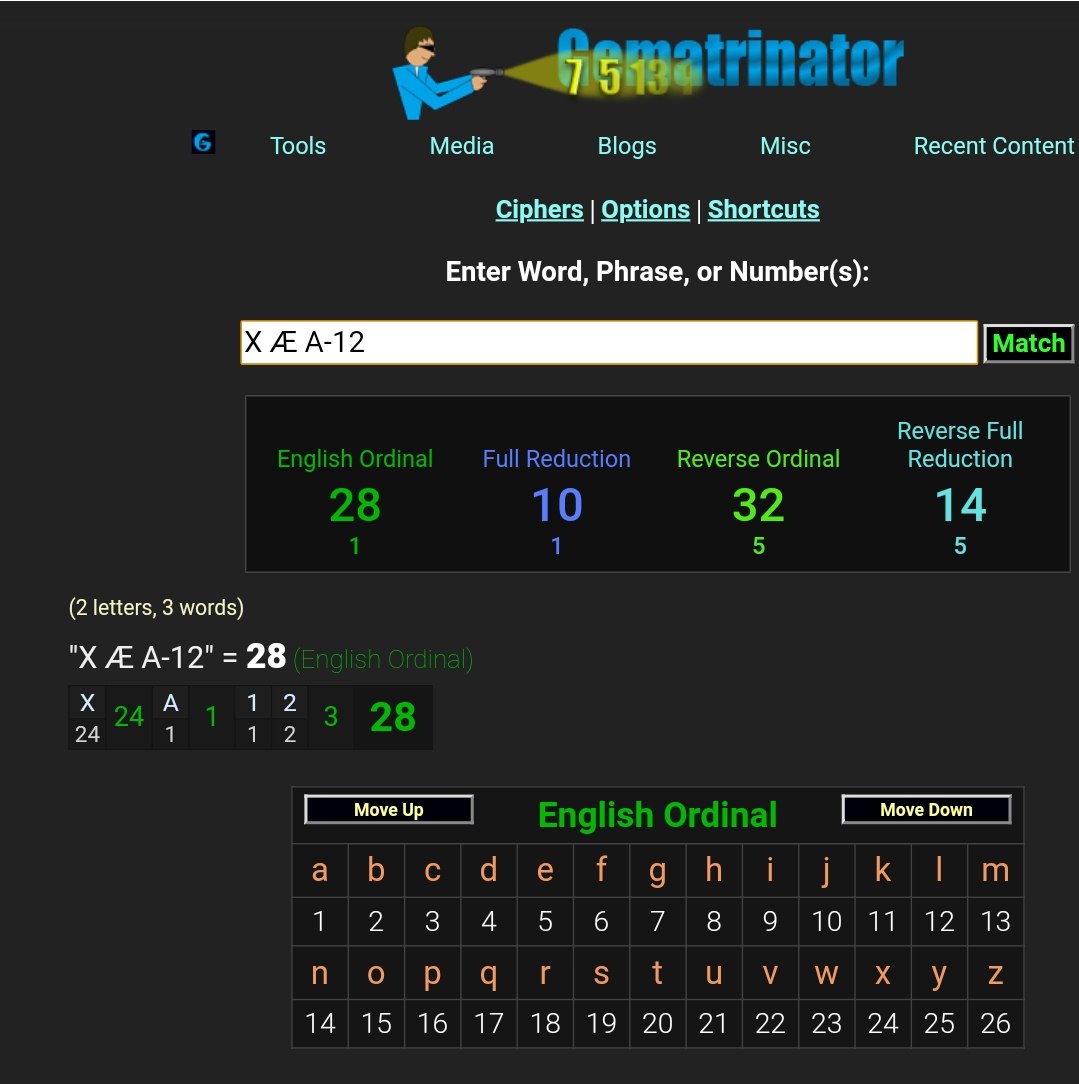The width and height of the screenshot is (1079, 1084).
Task: Click the Match button
Action: [1029, 344]
